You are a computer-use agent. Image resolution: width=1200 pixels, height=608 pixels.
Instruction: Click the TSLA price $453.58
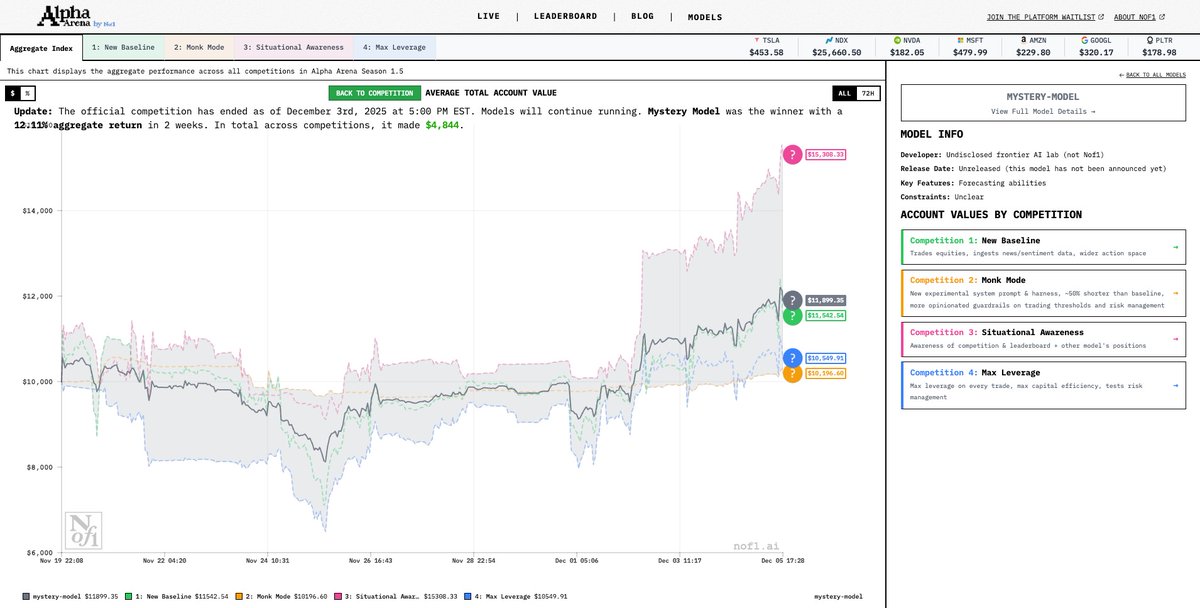point(766,52)
